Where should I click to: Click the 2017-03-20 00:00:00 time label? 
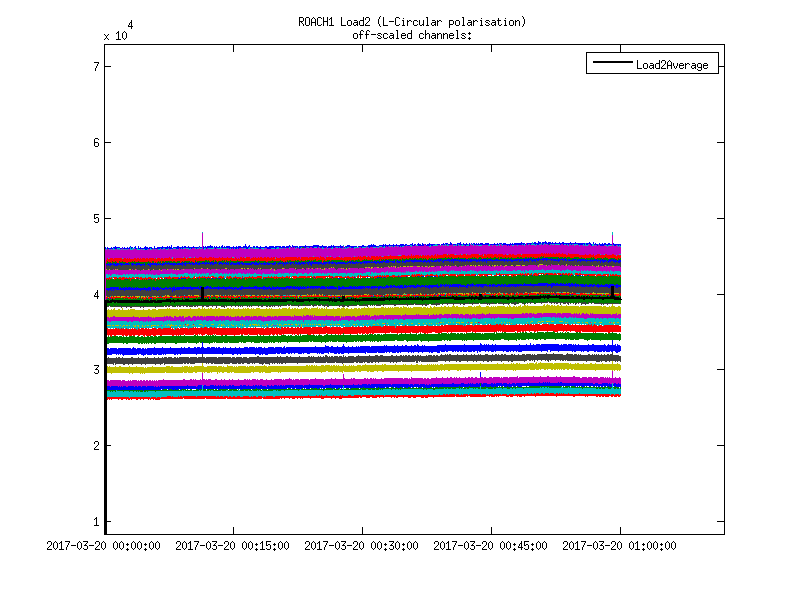[105, 546]
